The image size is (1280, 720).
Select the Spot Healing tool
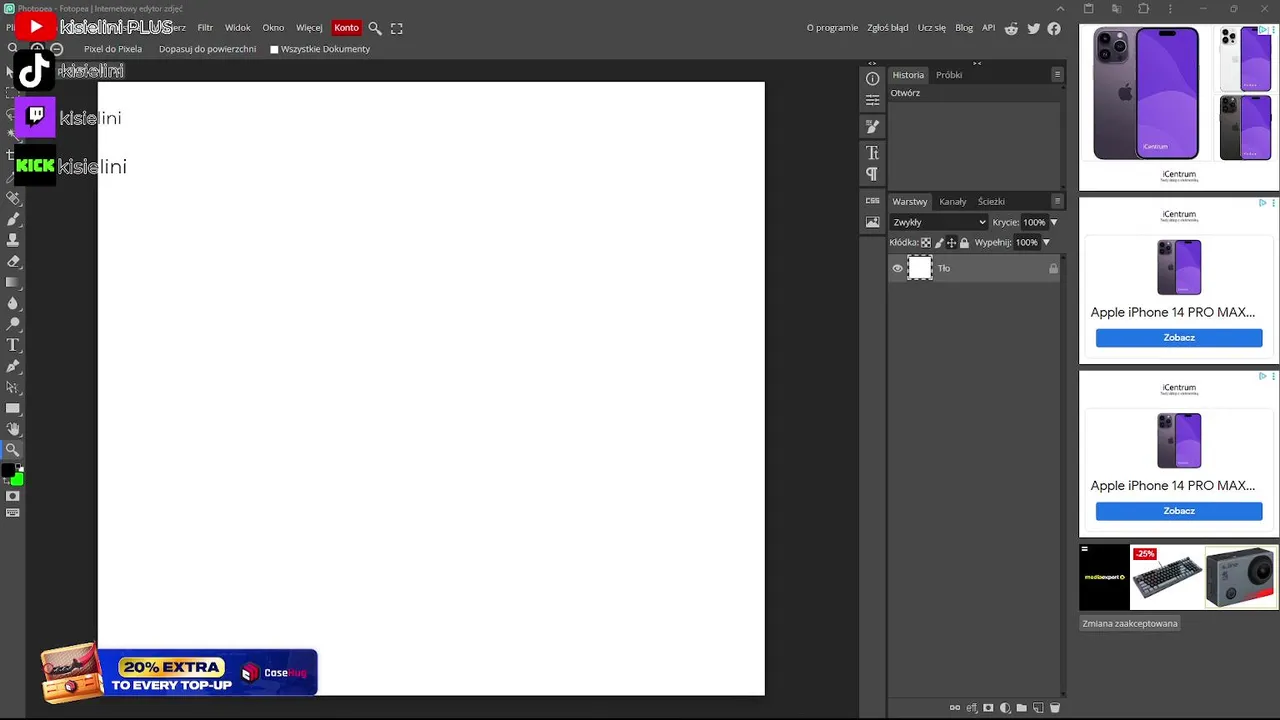[13, 198]
